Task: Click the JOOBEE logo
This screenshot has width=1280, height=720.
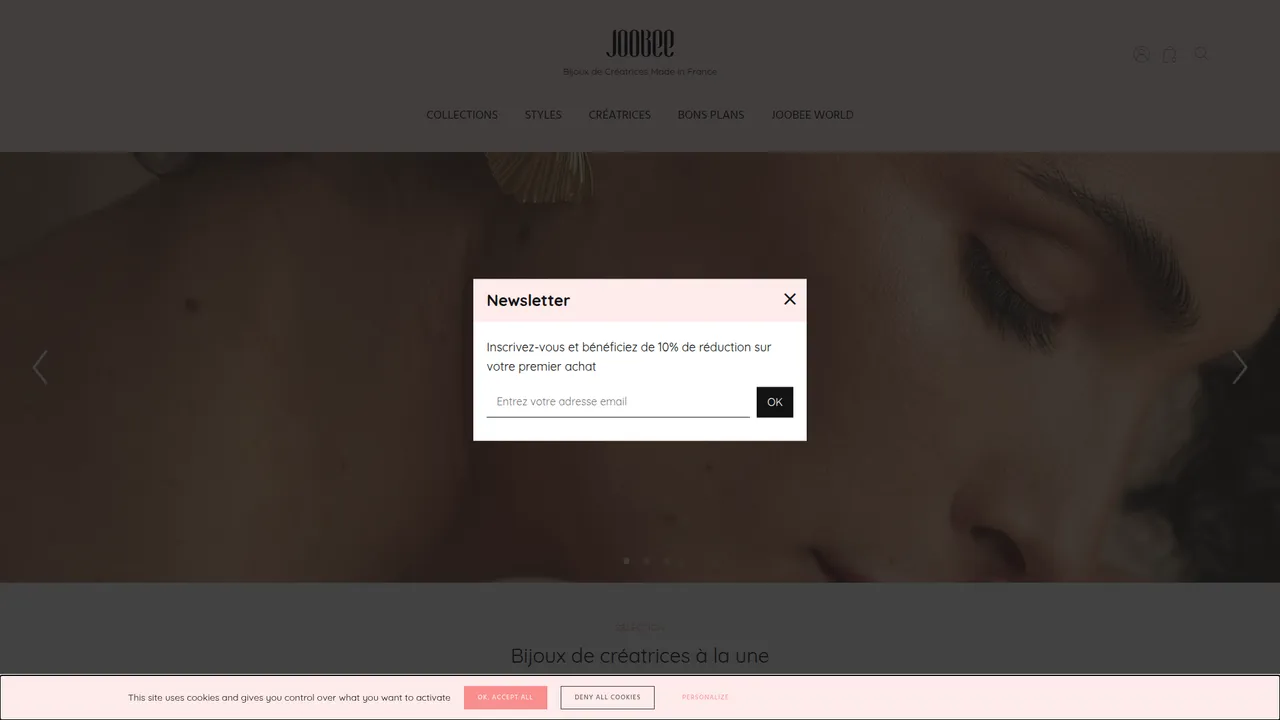Action: coord(640,43)
